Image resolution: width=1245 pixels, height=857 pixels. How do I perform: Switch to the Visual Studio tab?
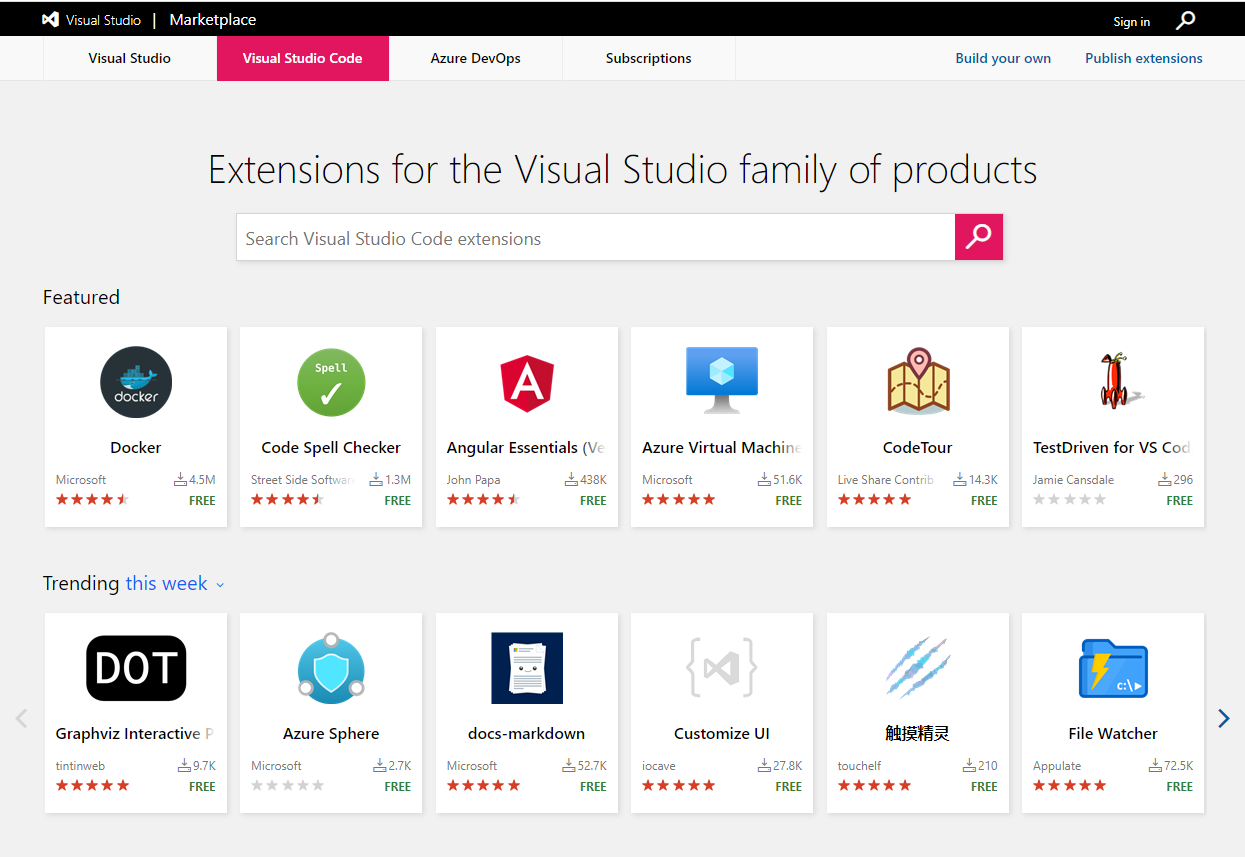coord(130,58)
